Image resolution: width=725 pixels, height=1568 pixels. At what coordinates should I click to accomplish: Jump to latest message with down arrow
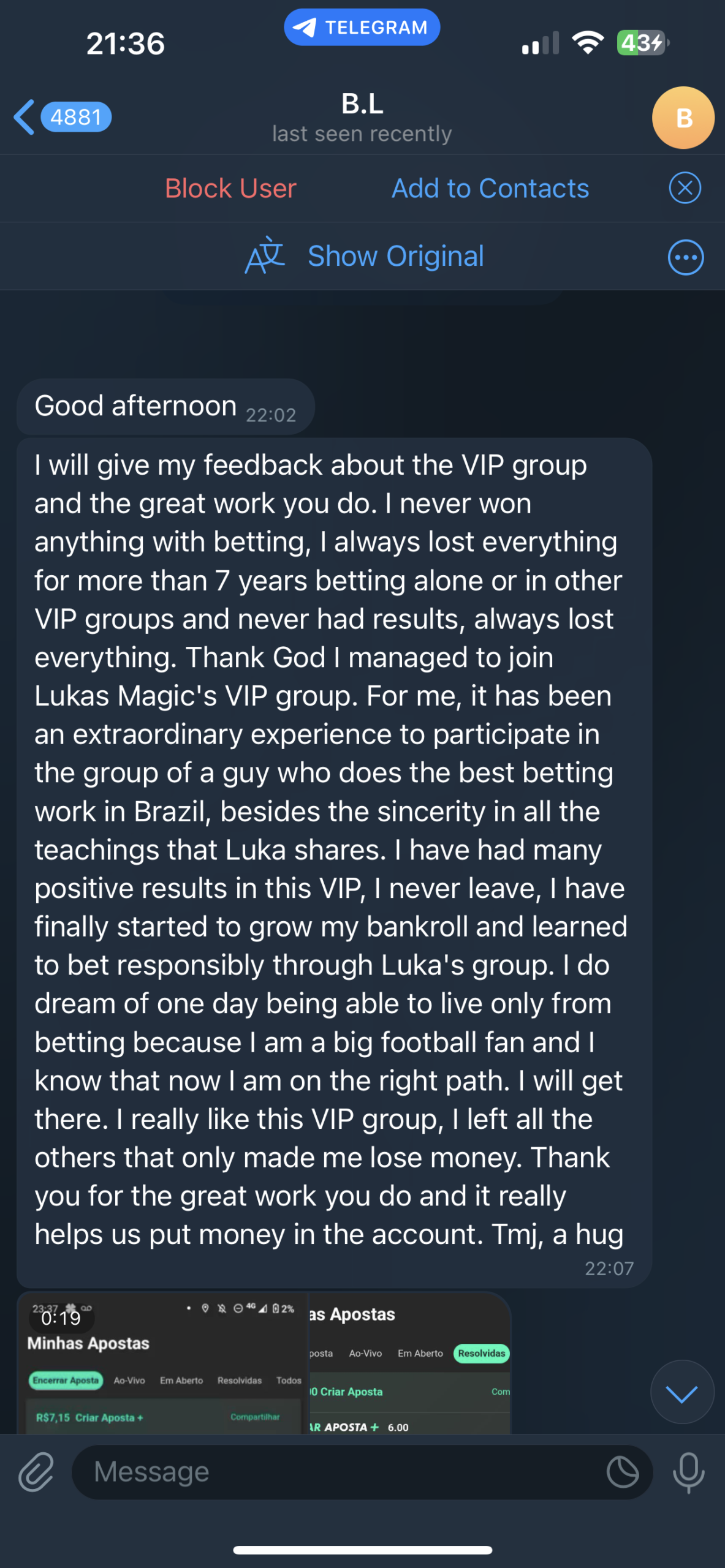click(x=681, y=1393)
